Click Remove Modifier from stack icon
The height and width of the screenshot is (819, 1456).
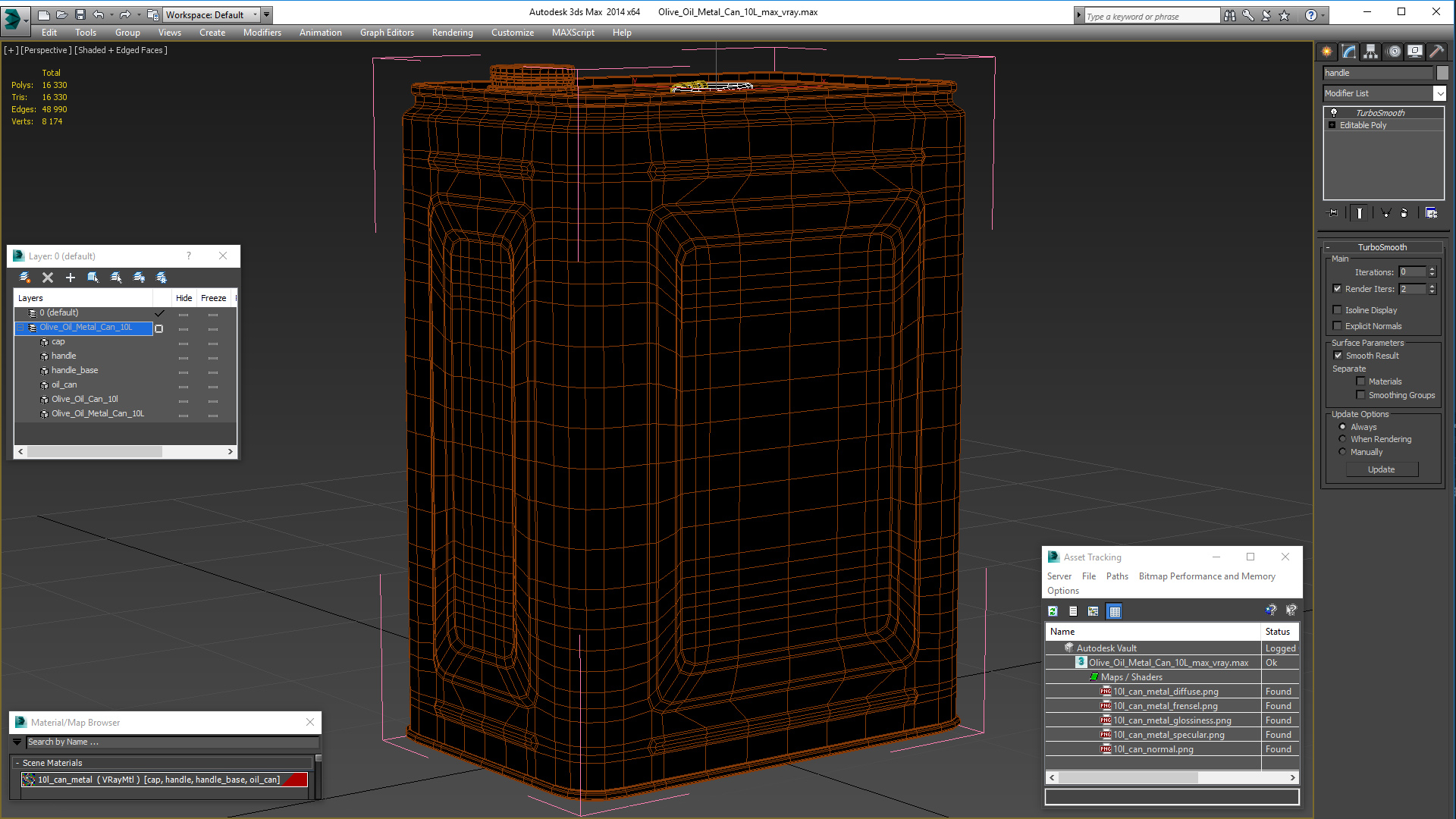(1404, 213)
